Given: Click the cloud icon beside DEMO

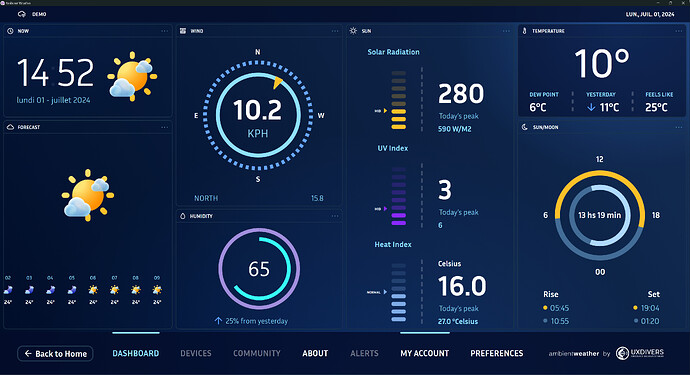Looking at the screenshot, I should tap(22, 14).
